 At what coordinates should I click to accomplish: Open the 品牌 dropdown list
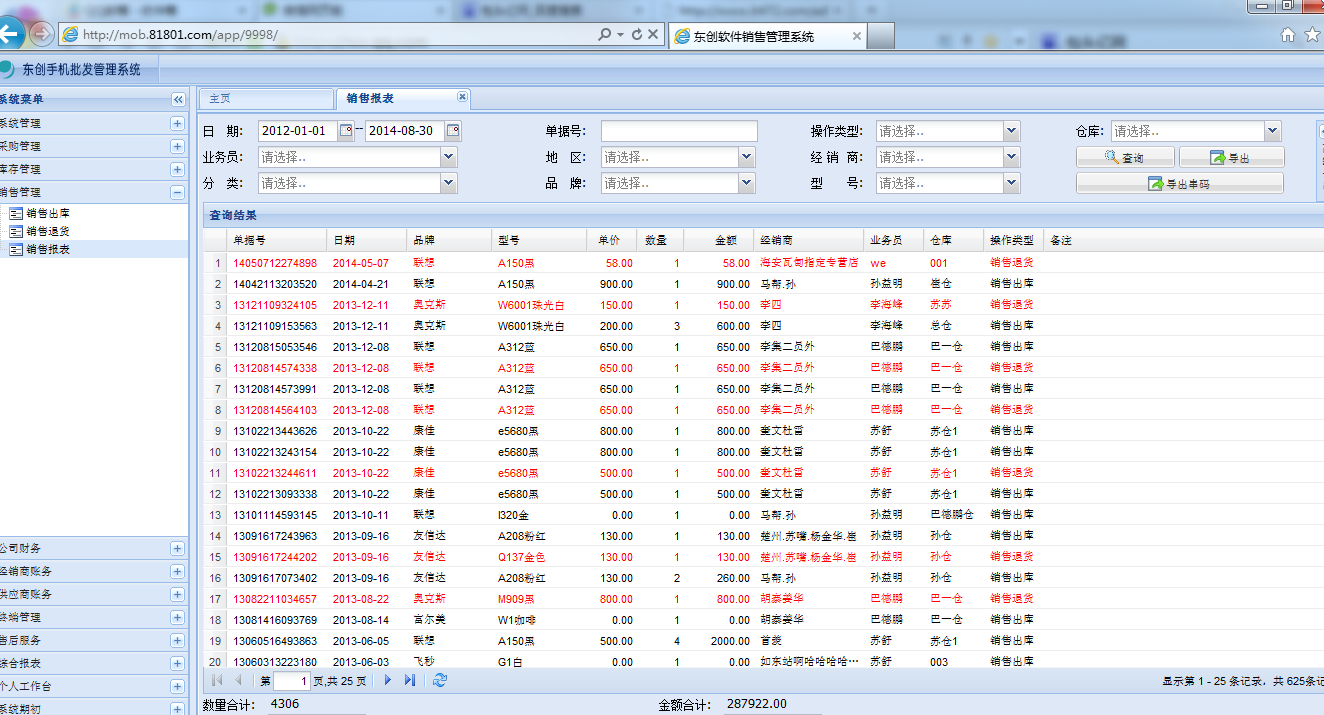click(x=746, y=183)
